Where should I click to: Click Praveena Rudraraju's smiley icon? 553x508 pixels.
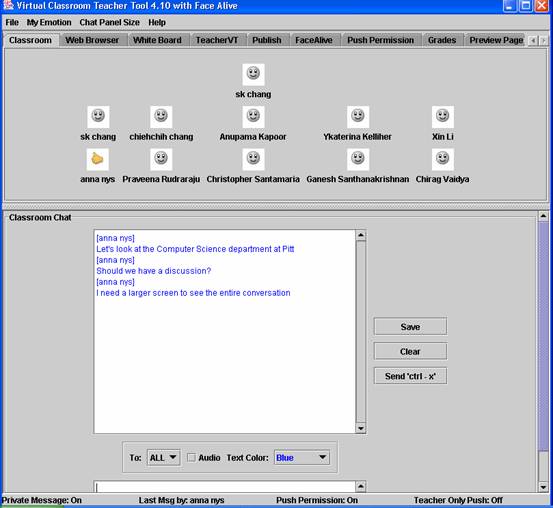click(161, 159)
